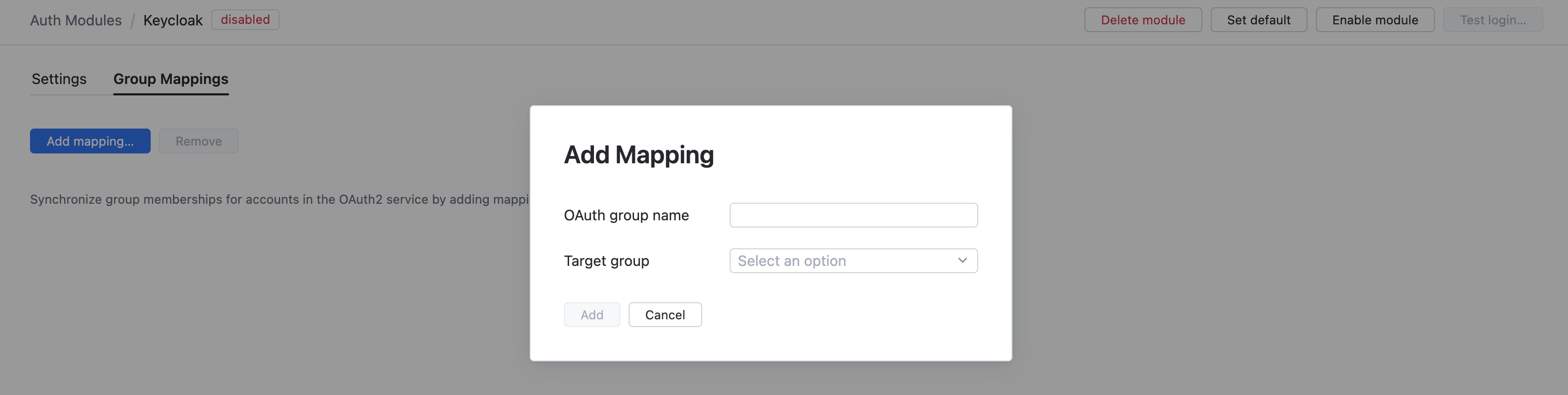
Task: Click the Target group dropdown chevron arrow
Action: (962, 260)
